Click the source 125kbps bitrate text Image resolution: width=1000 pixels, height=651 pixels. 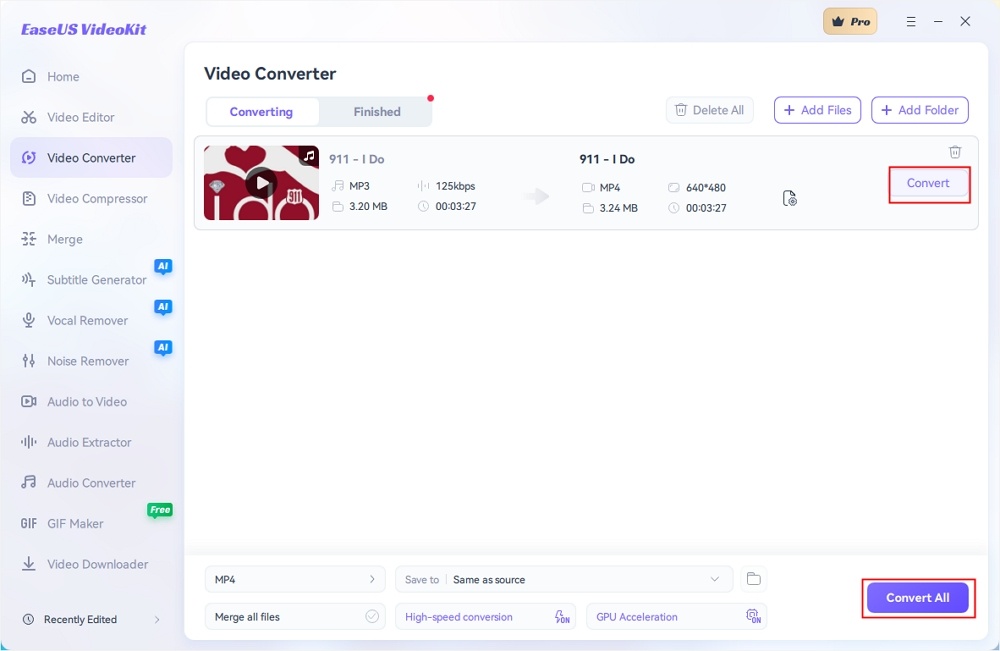coord(455,186)
